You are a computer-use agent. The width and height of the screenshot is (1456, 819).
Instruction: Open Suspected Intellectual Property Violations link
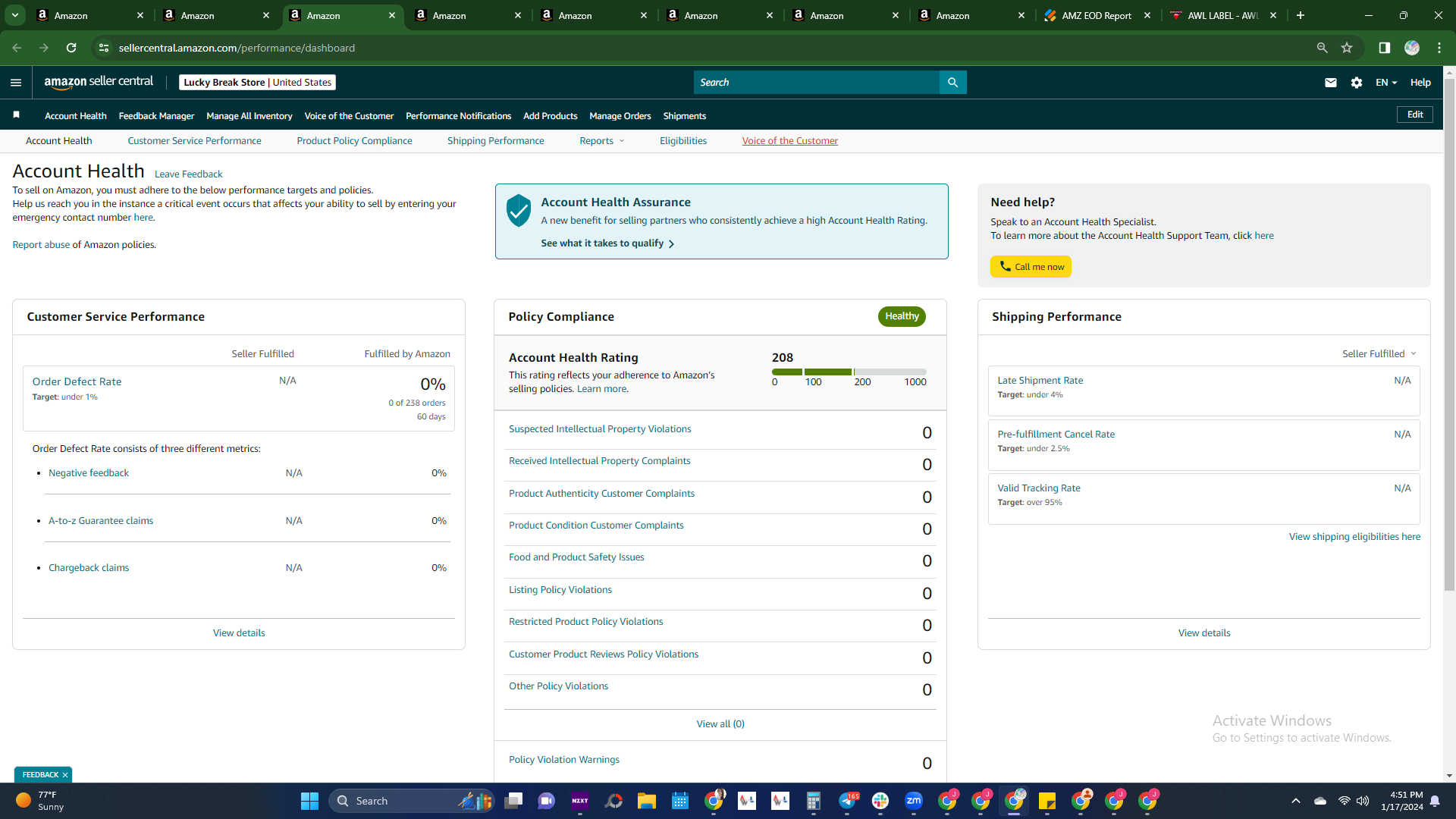click(x=599, y=429)
